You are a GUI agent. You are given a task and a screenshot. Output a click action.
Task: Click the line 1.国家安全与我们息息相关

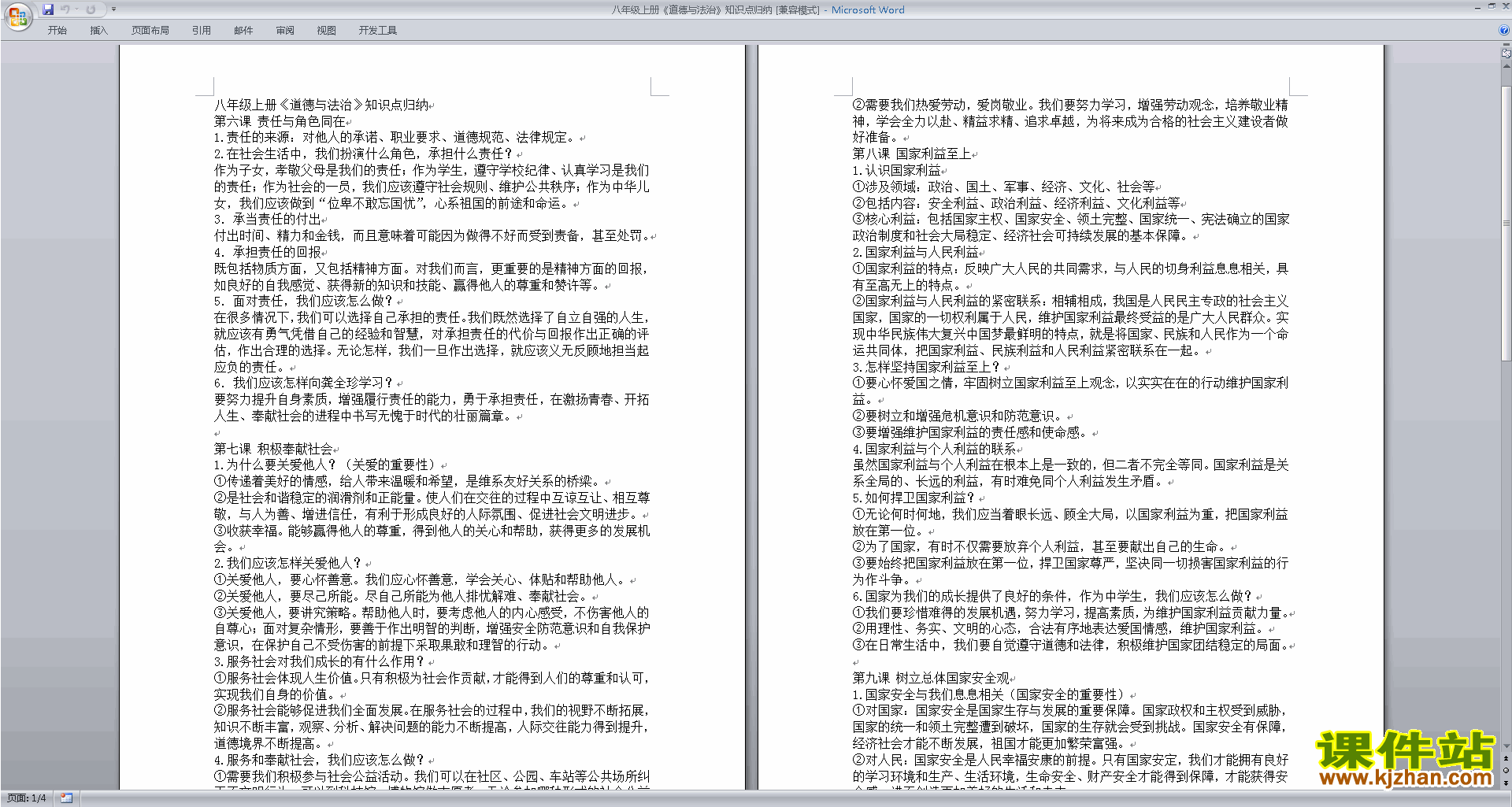[989, 694]
